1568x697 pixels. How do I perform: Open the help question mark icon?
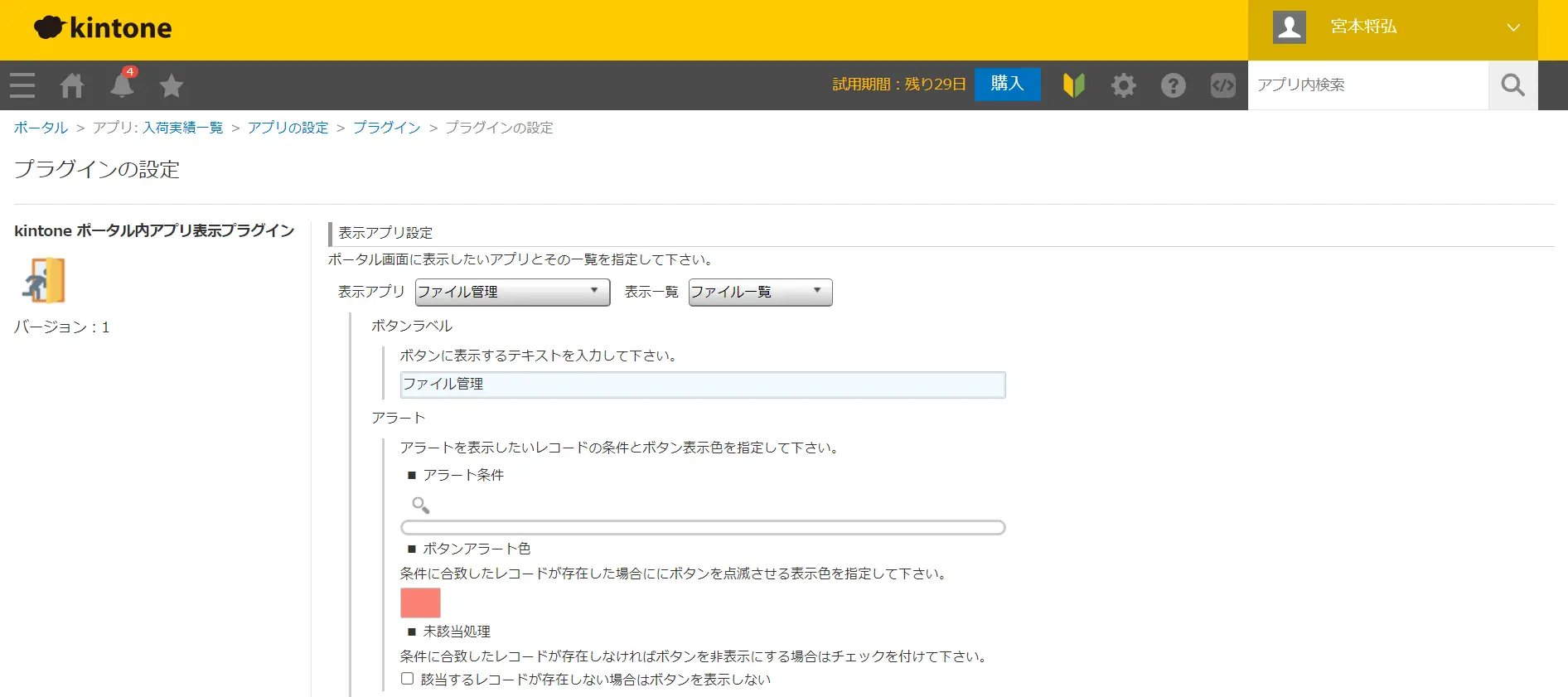(x=1174, y=85)
